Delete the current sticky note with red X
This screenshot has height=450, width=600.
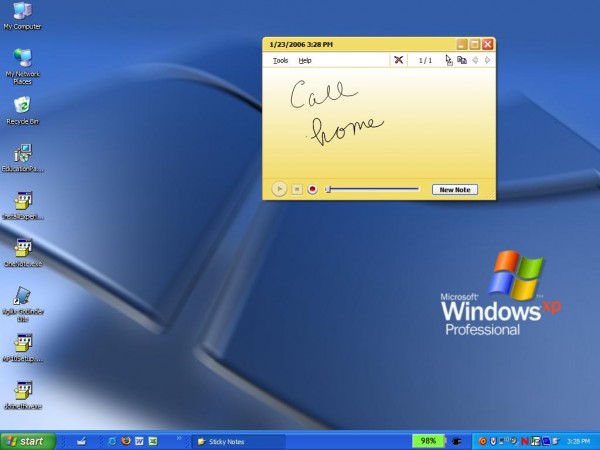point(398,60)
